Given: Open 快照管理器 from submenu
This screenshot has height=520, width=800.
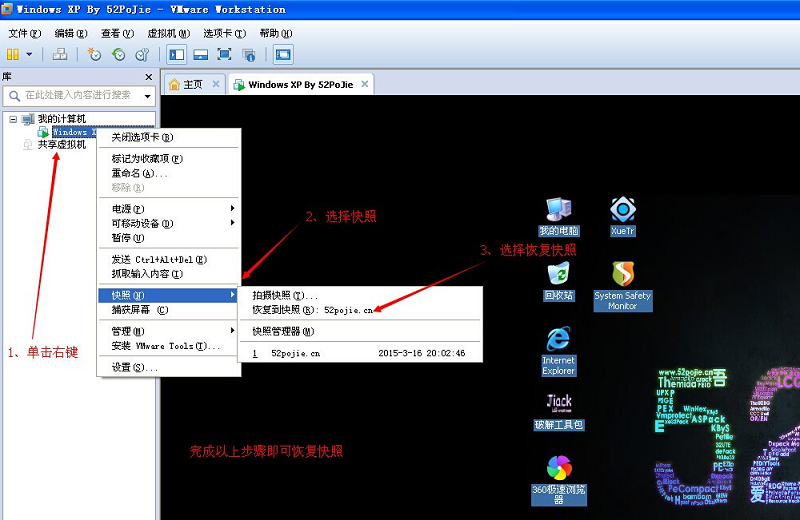Looking at the screenshot, I should coord(360,332).
